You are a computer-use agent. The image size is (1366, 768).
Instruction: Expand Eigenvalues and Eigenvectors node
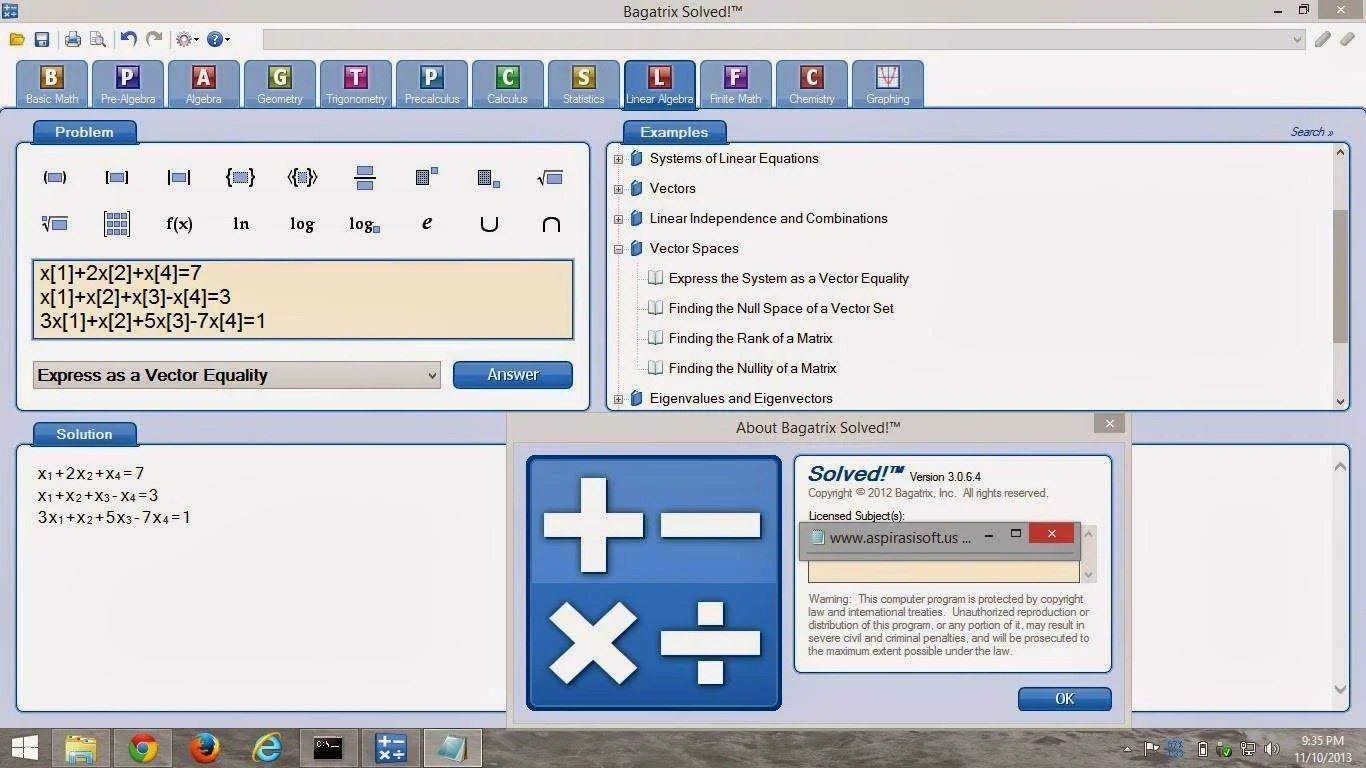pyautogui.click(x=618, y=399)
